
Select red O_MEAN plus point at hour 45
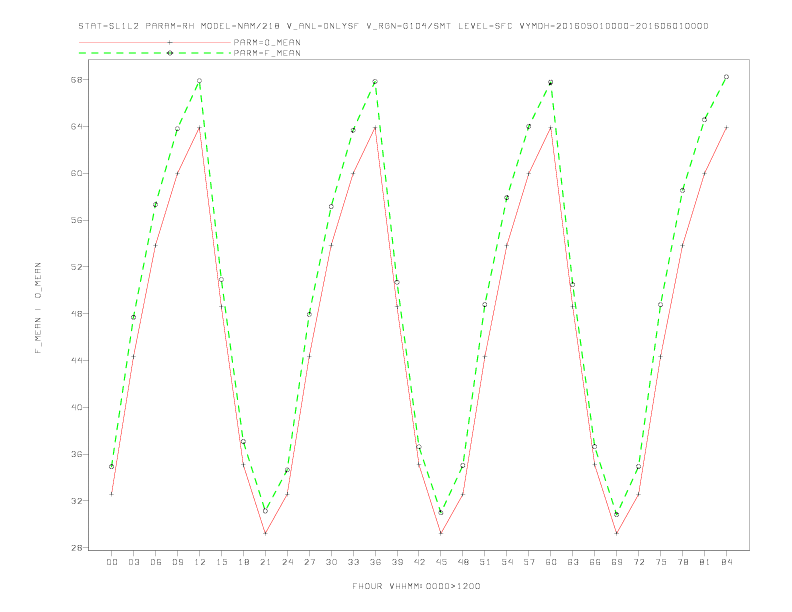441,533
